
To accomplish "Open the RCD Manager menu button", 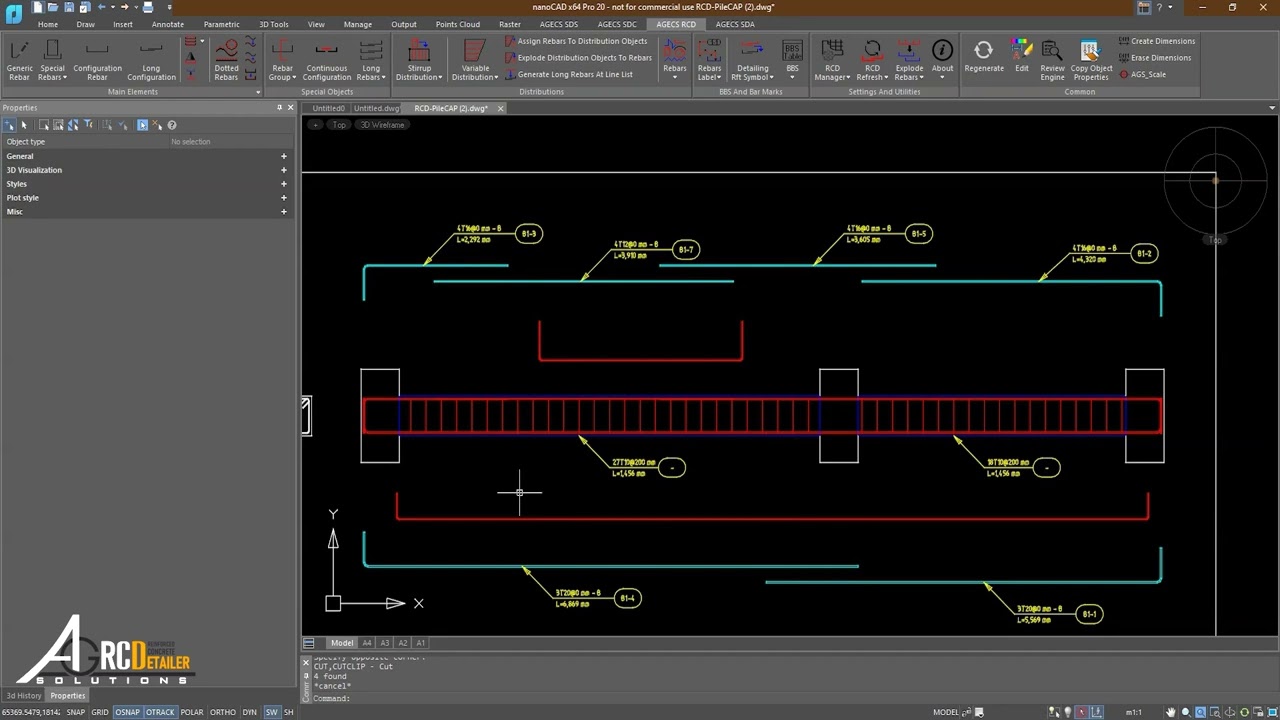I will pos(832,61).
